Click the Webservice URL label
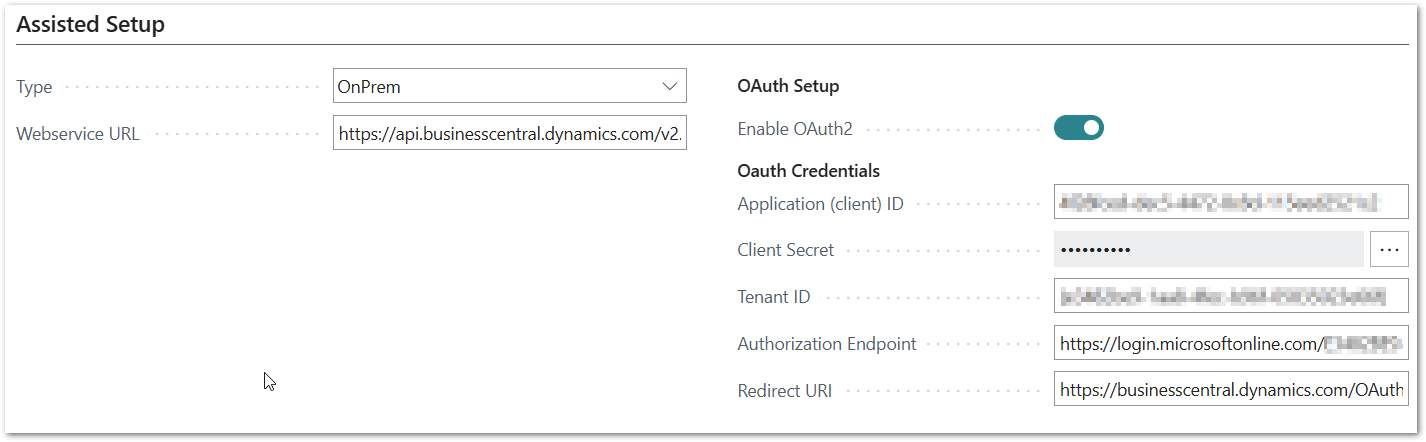Image resolution: width=1426 pixels, height=442 pixels. (78, 134)
